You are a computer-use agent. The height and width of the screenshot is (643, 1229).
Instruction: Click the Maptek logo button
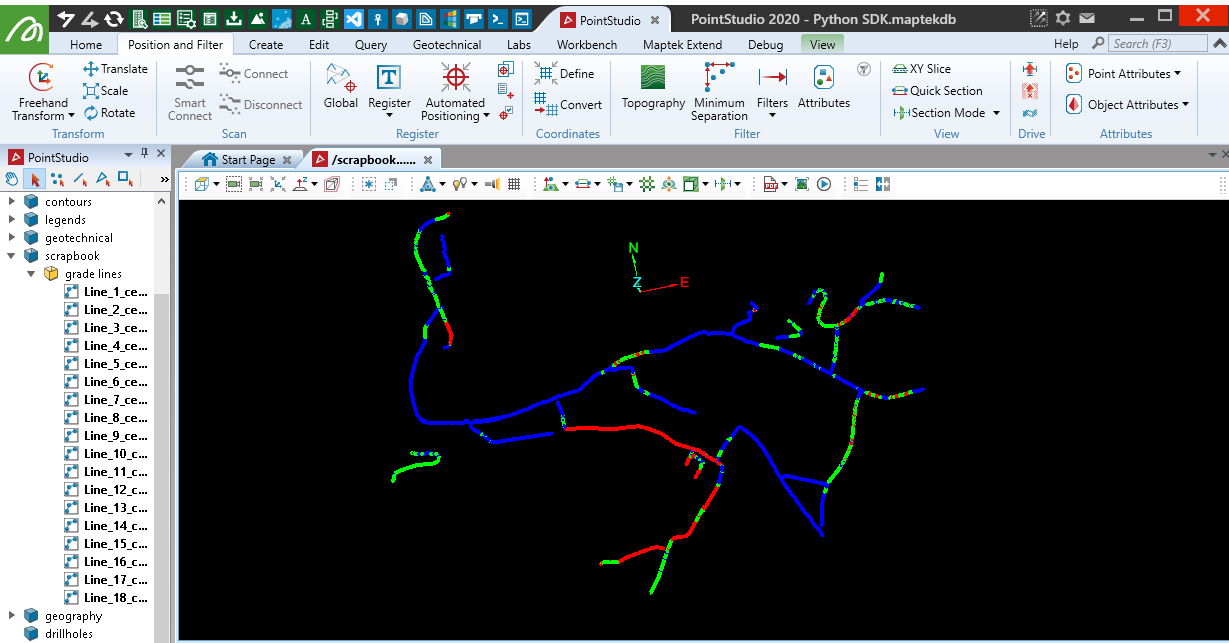[26, 30]
